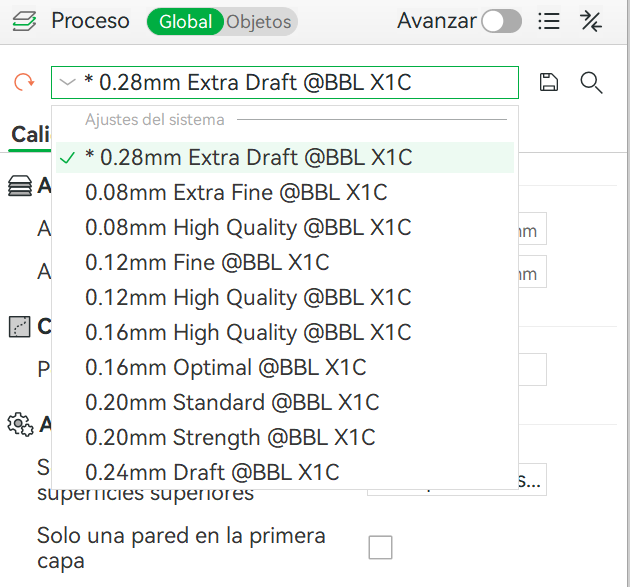Image resolution: width=630 pixels, height=587 pixels.
Task: Click the Proceso layers icon
Action: pos(25,21)
